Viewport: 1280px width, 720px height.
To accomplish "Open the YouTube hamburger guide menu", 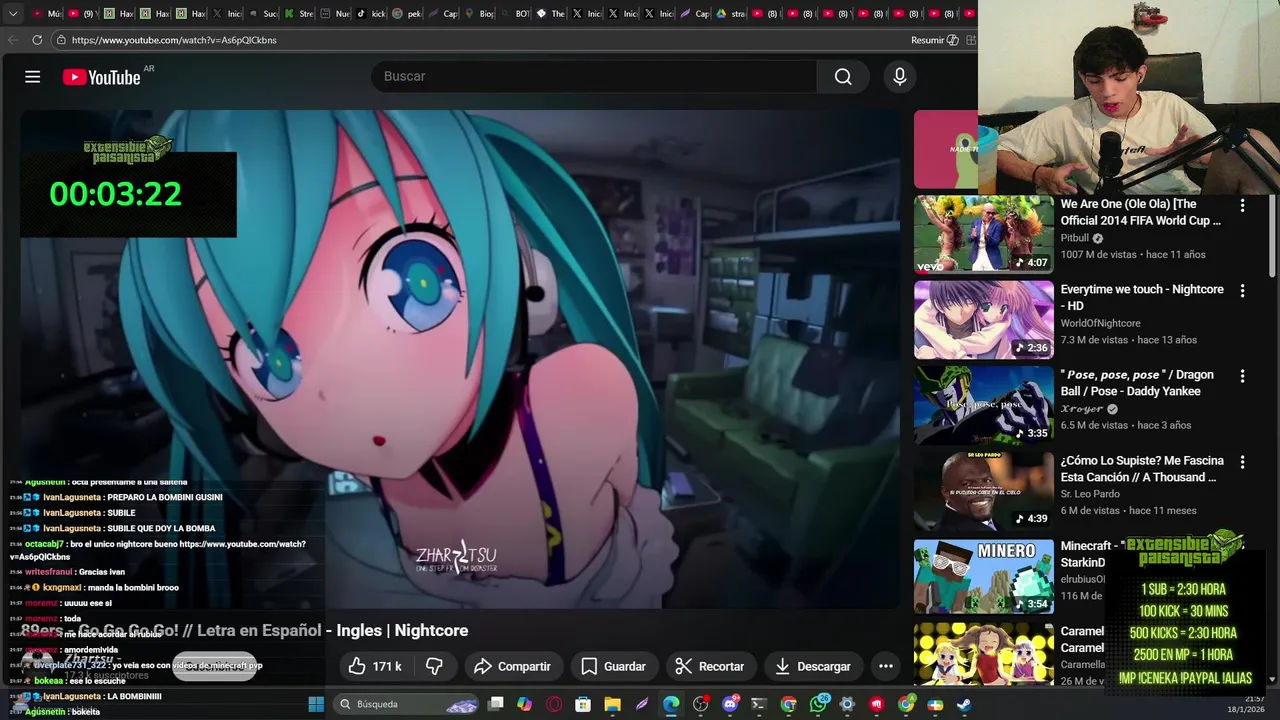I will coord(32,77).
